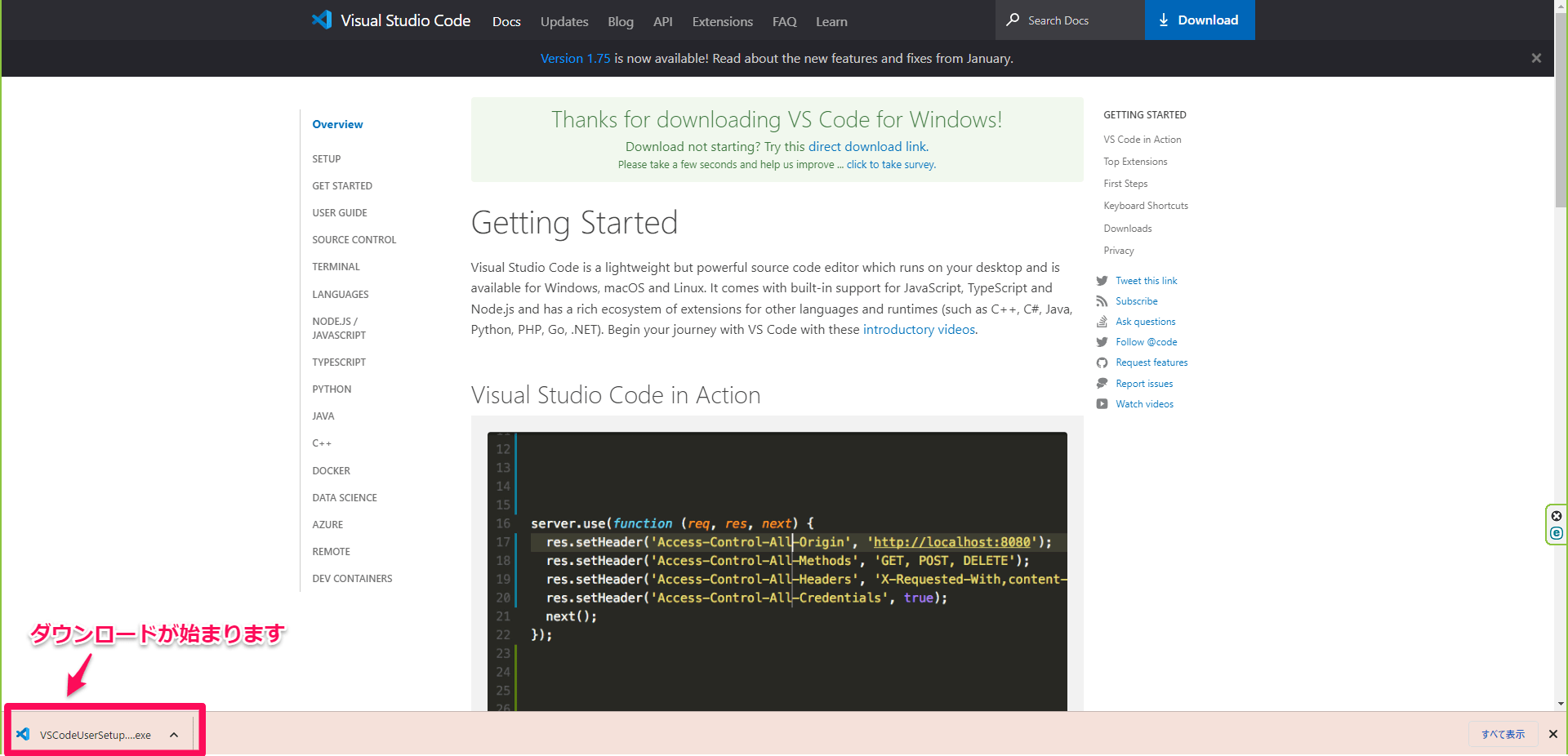Click the すべて表示 button in download bar
Screen dimensions: 1568x756
click(x=1503, y=734)
